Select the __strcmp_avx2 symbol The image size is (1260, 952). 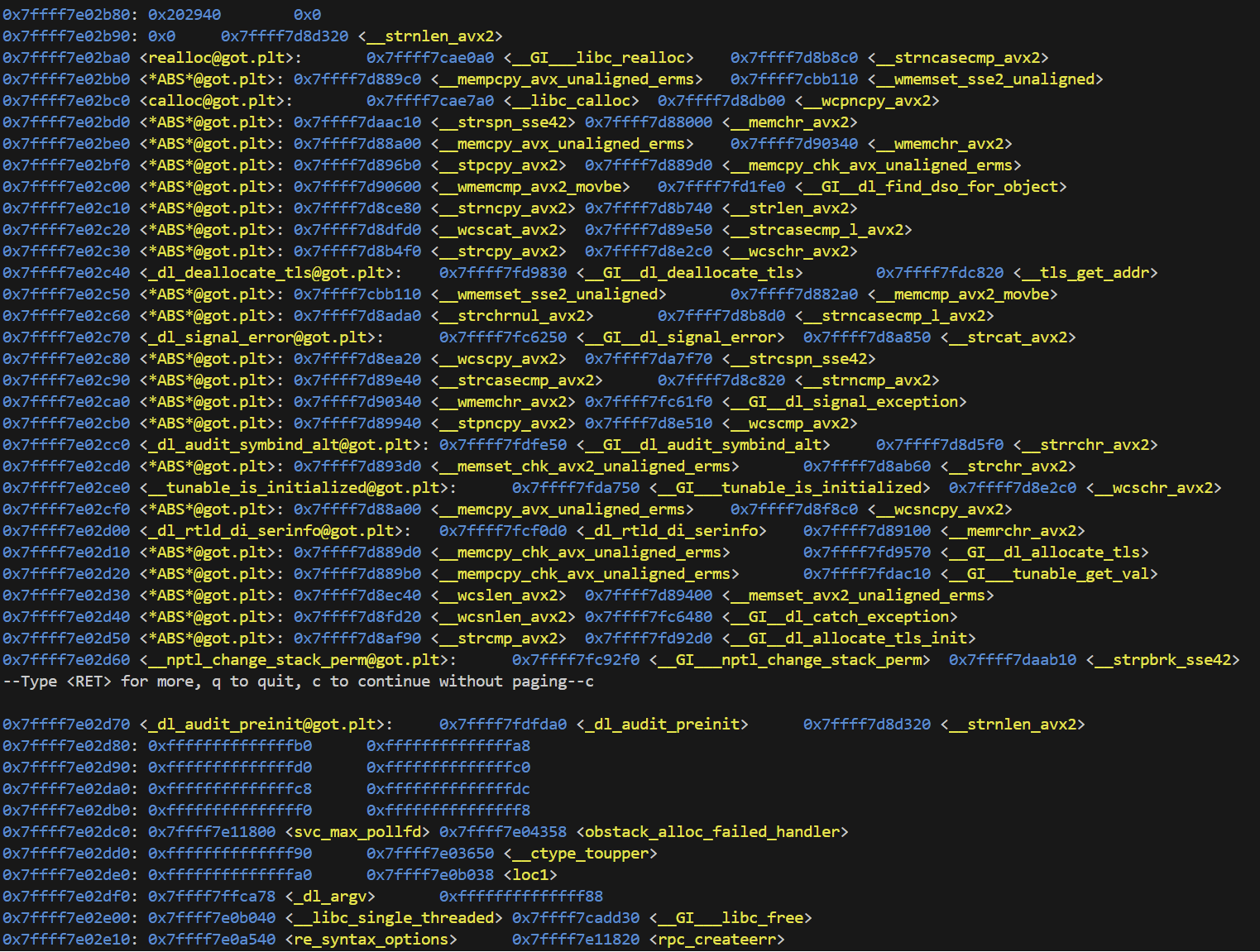coord(499,639)
